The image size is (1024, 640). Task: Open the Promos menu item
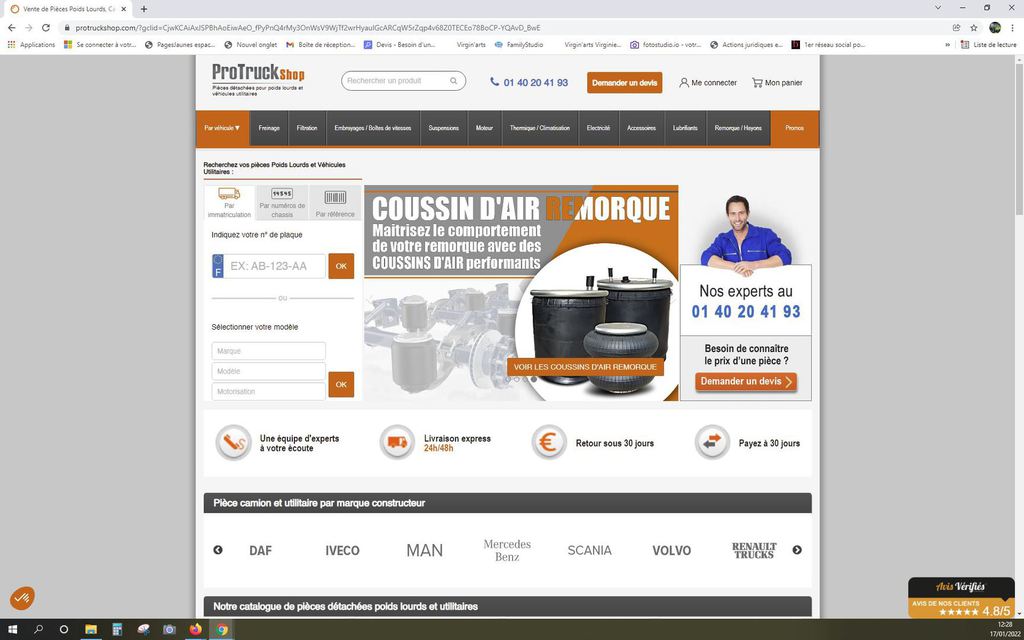tap(795, 128)
